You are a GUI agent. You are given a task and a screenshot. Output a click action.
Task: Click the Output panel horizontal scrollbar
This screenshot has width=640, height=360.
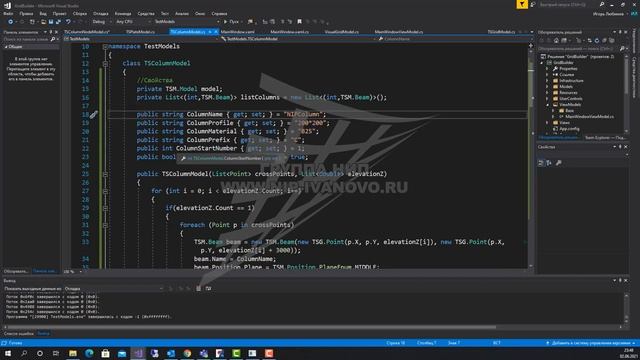click(252, 327)
